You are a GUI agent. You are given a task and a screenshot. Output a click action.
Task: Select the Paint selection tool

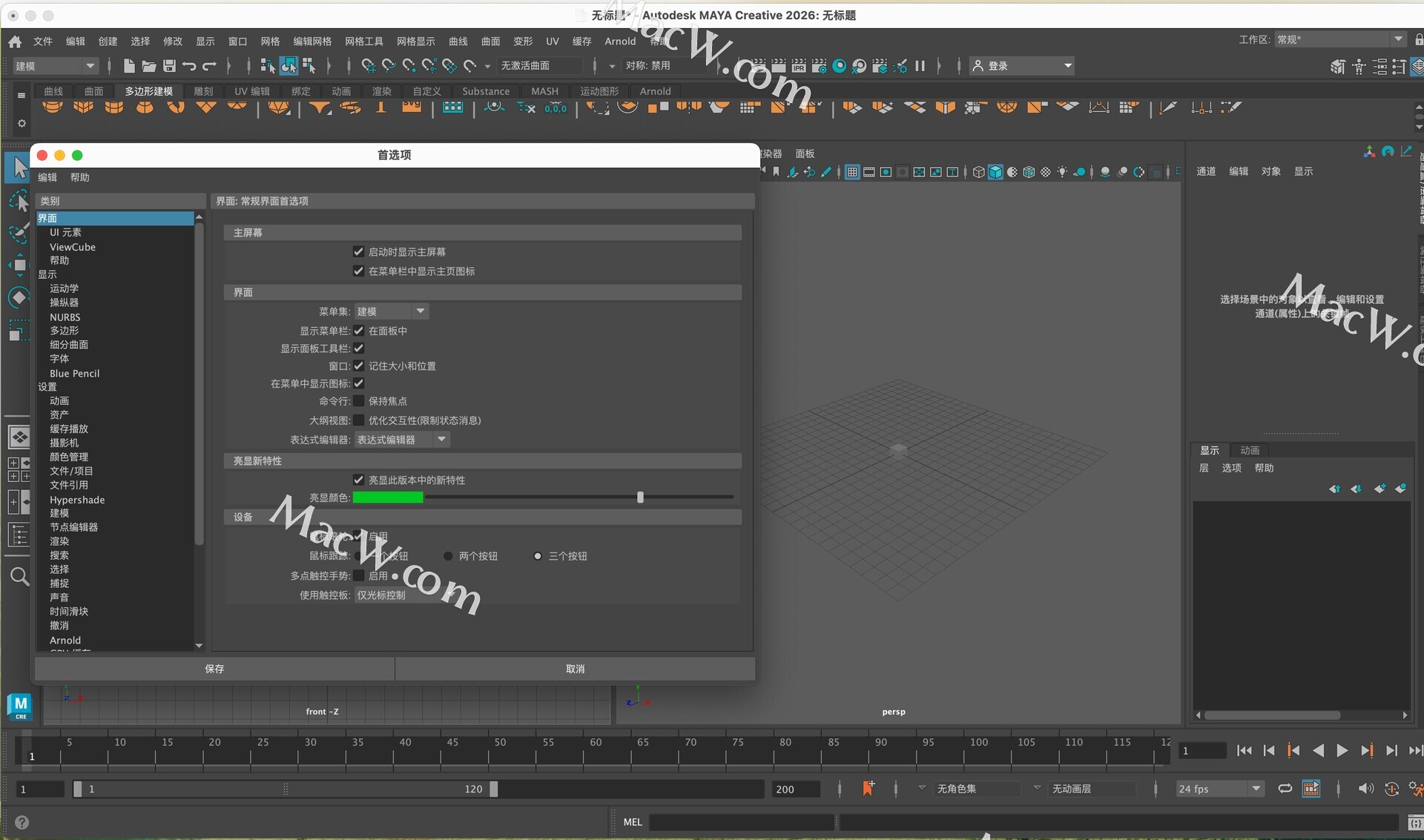(19, 233)
